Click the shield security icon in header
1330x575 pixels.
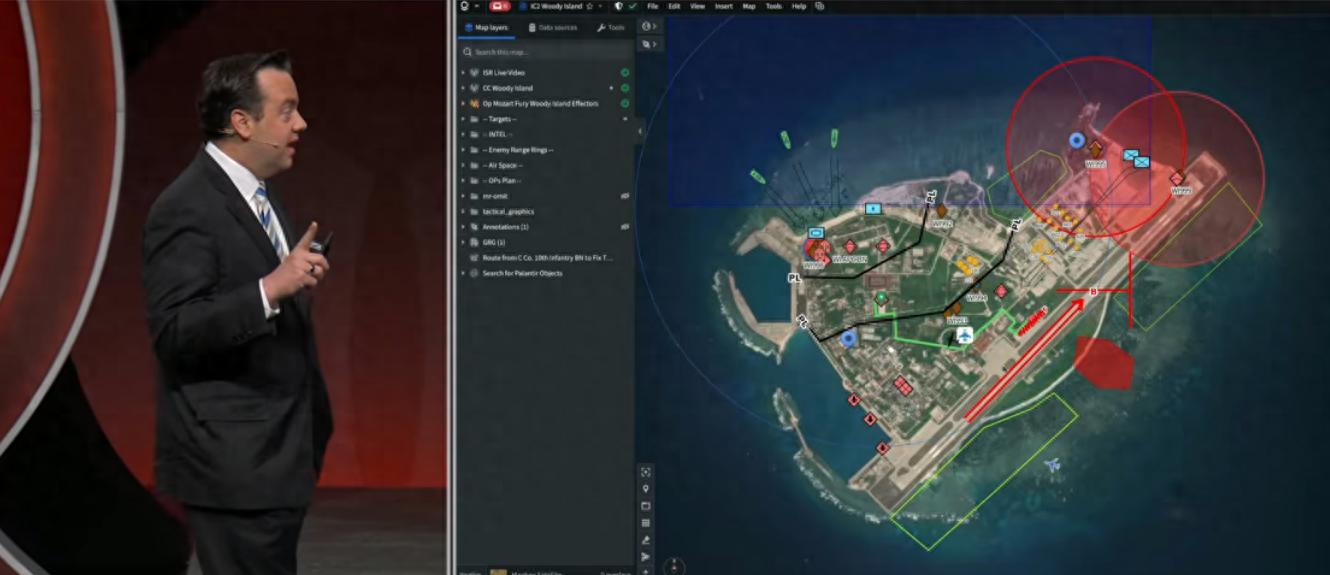point(618,6)
